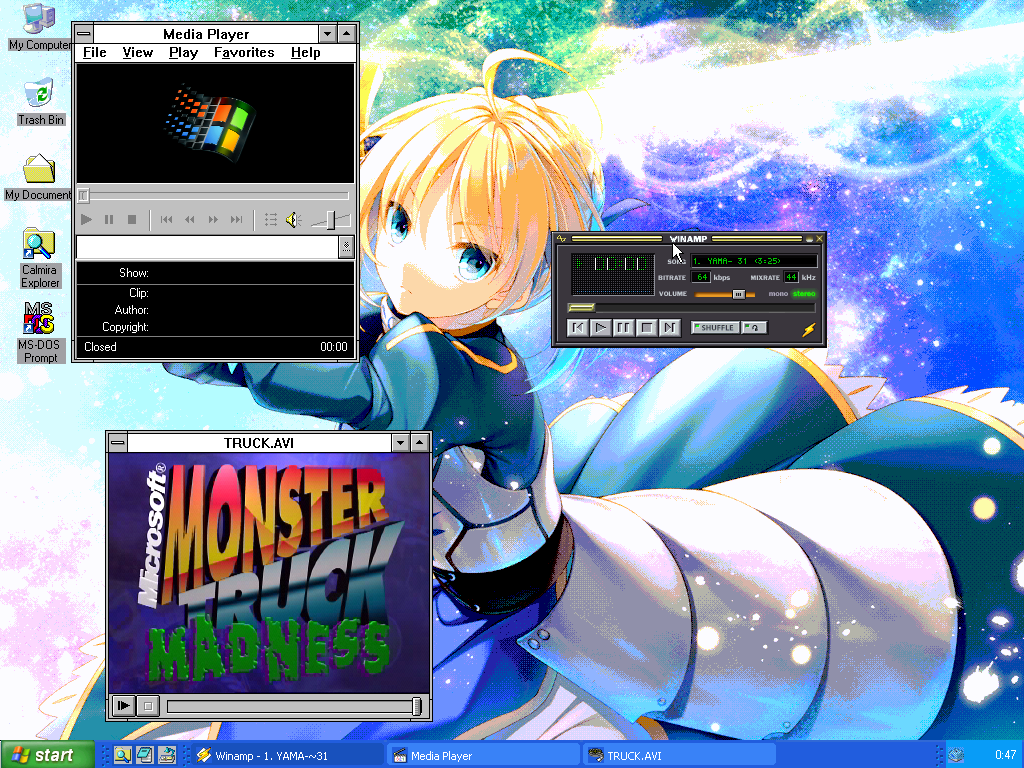
Task: Open TRUCK.AVI window control menu
Action: click(118, 443)
